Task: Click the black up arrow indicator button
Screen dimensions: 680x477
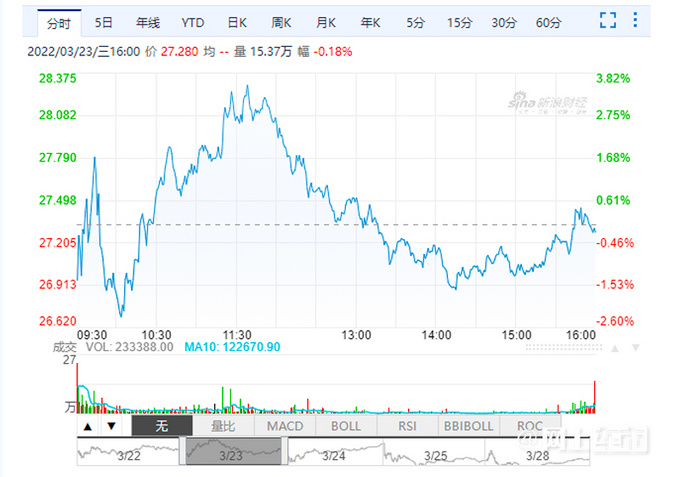Action: click(88, 426)
